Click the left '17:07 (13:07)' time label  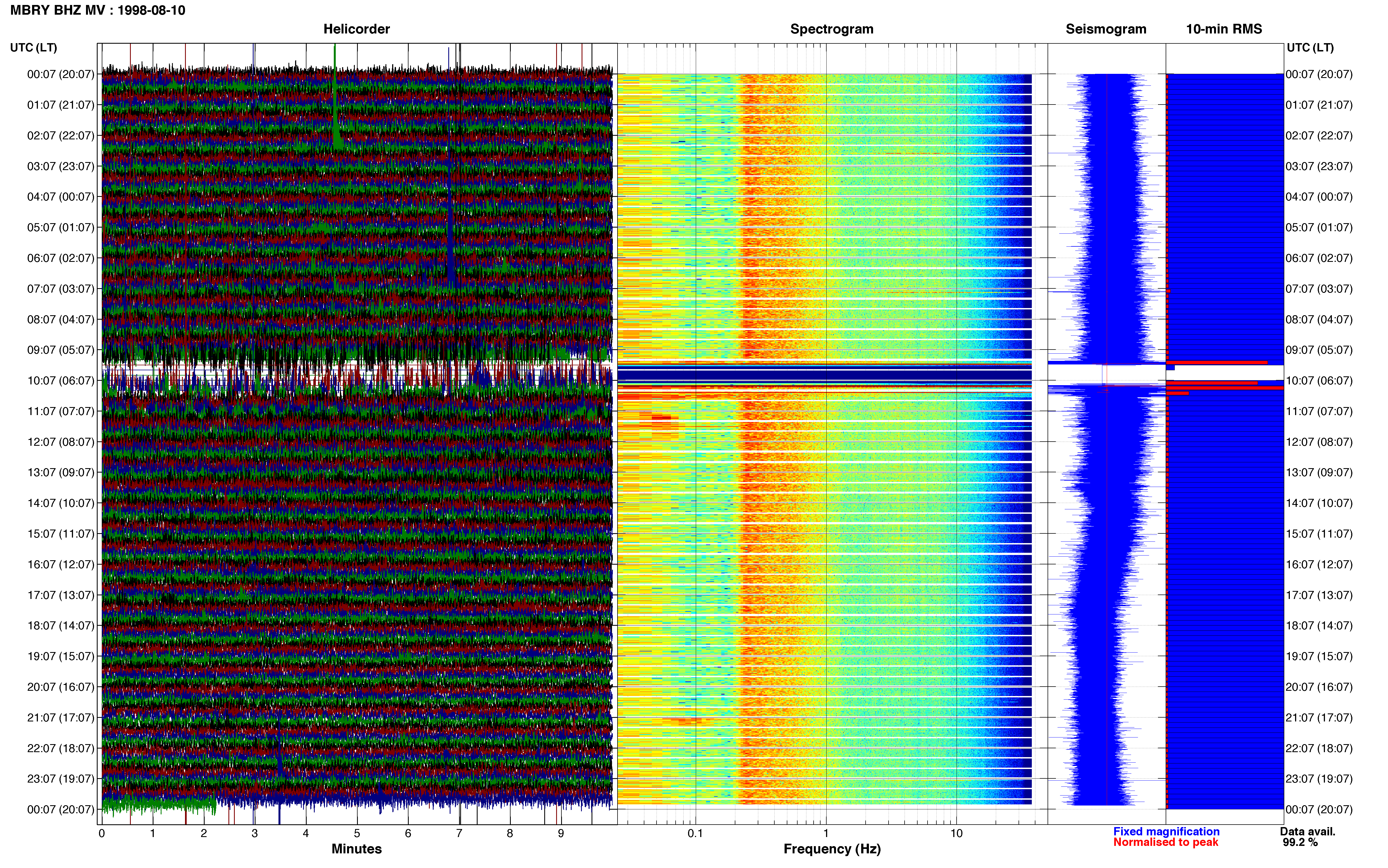pos(61,595)
